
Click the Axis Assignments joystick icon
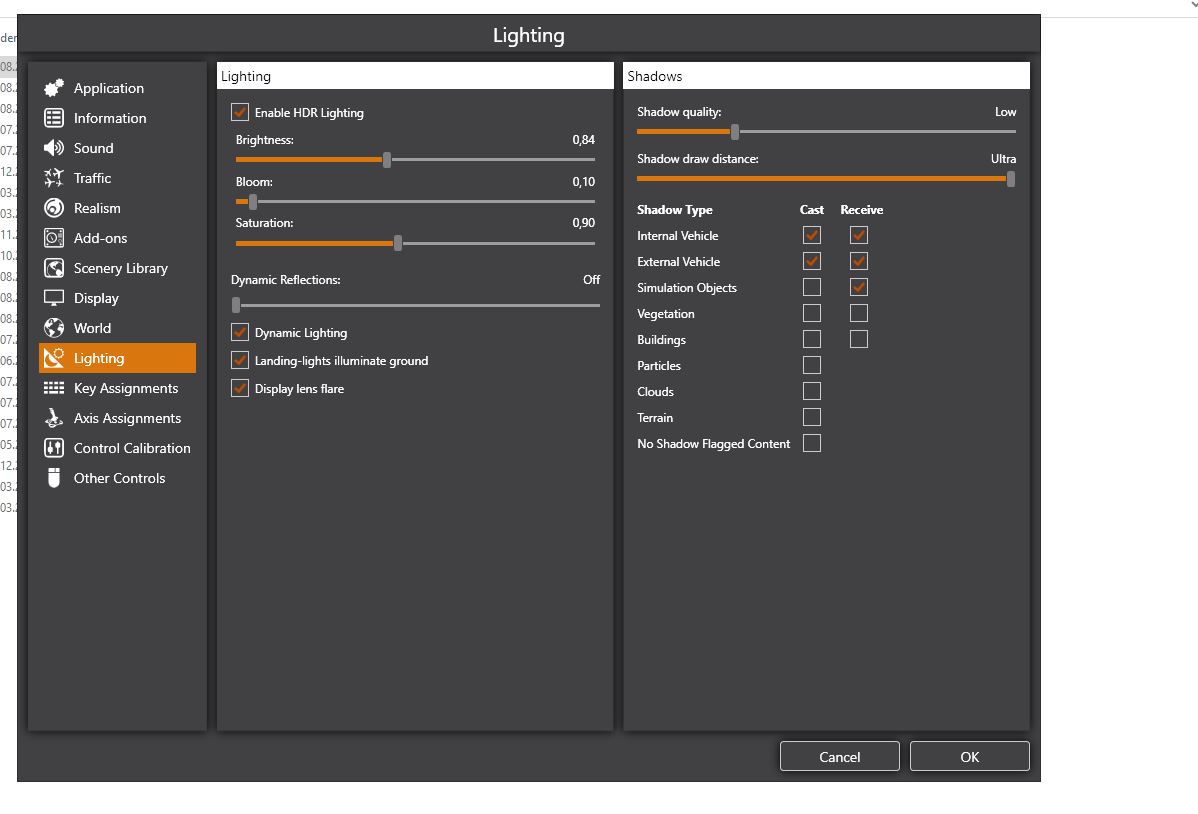pos(53,418)
